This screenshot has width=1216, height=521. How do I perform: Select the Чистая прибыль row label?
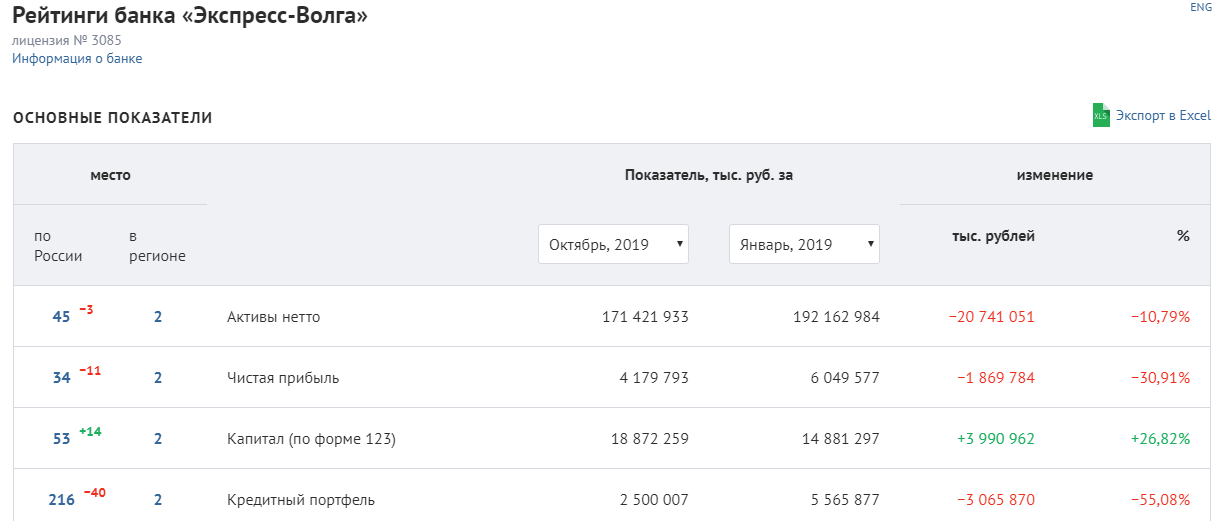click(x=283, y=378)
